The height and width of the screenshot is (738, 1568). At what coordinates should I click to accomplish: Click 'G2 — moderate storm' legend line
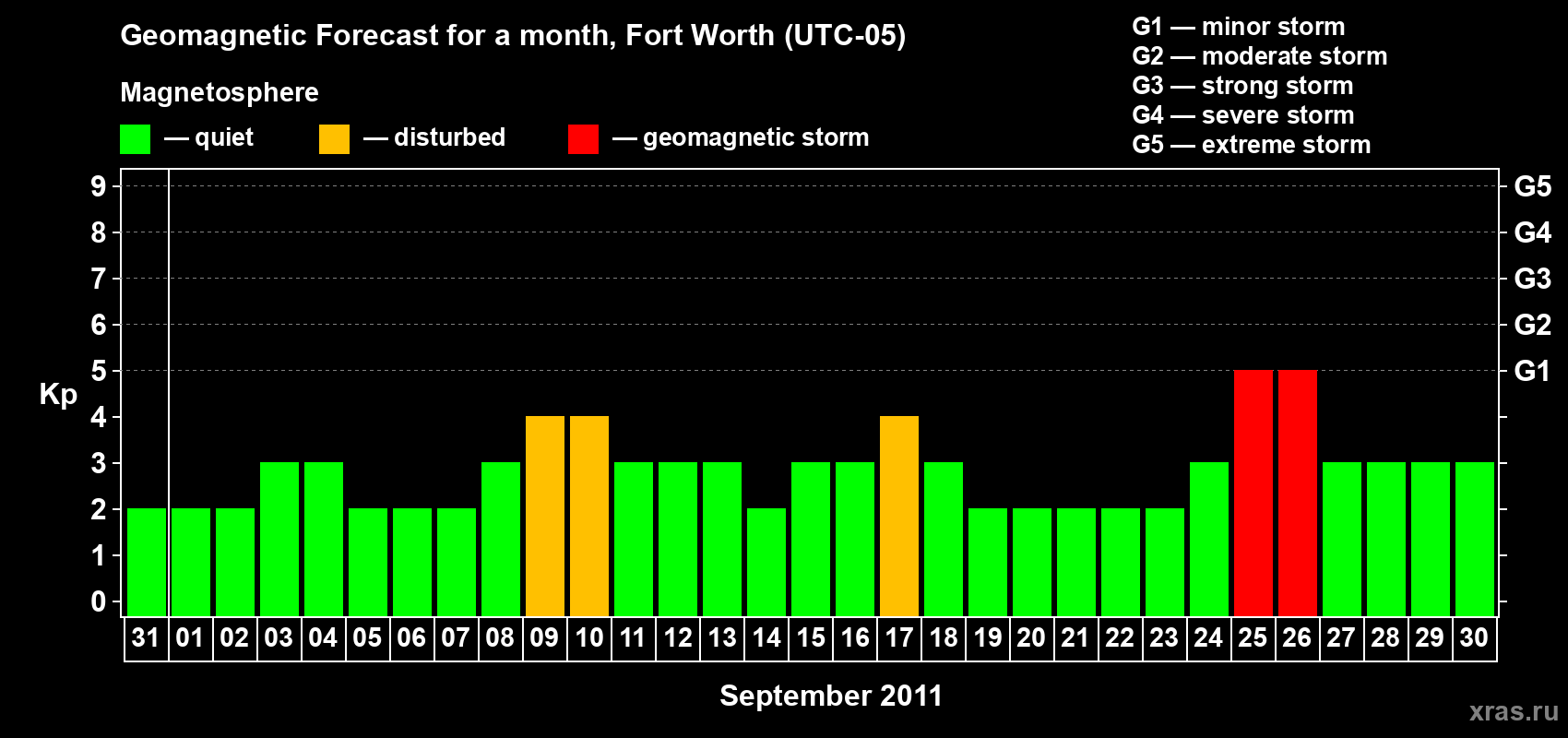coord(1260,56)
